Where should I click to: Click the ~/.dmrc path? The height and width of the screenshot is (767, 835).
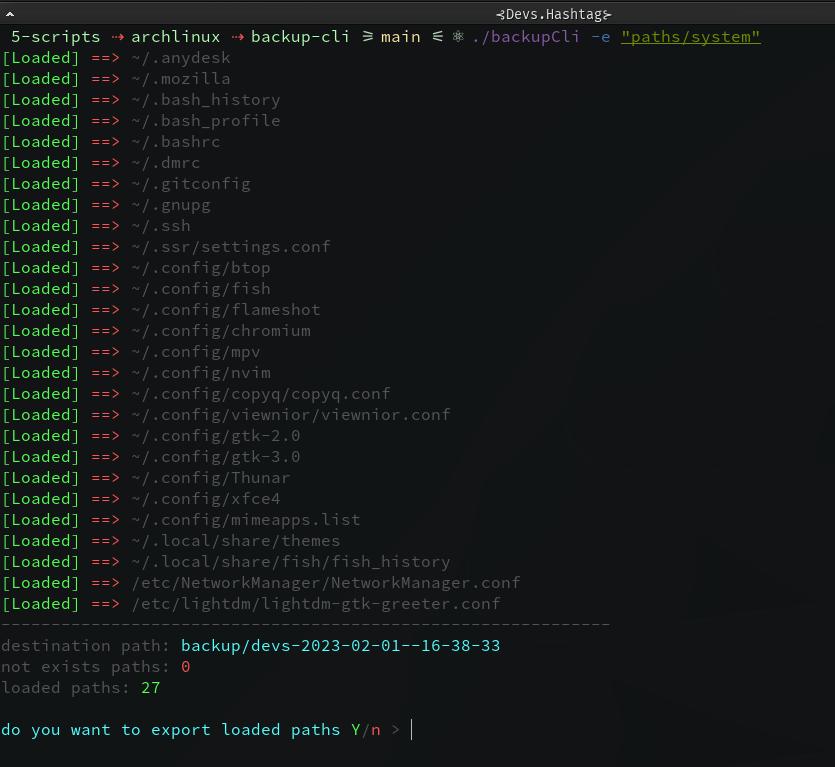[166, 163]
